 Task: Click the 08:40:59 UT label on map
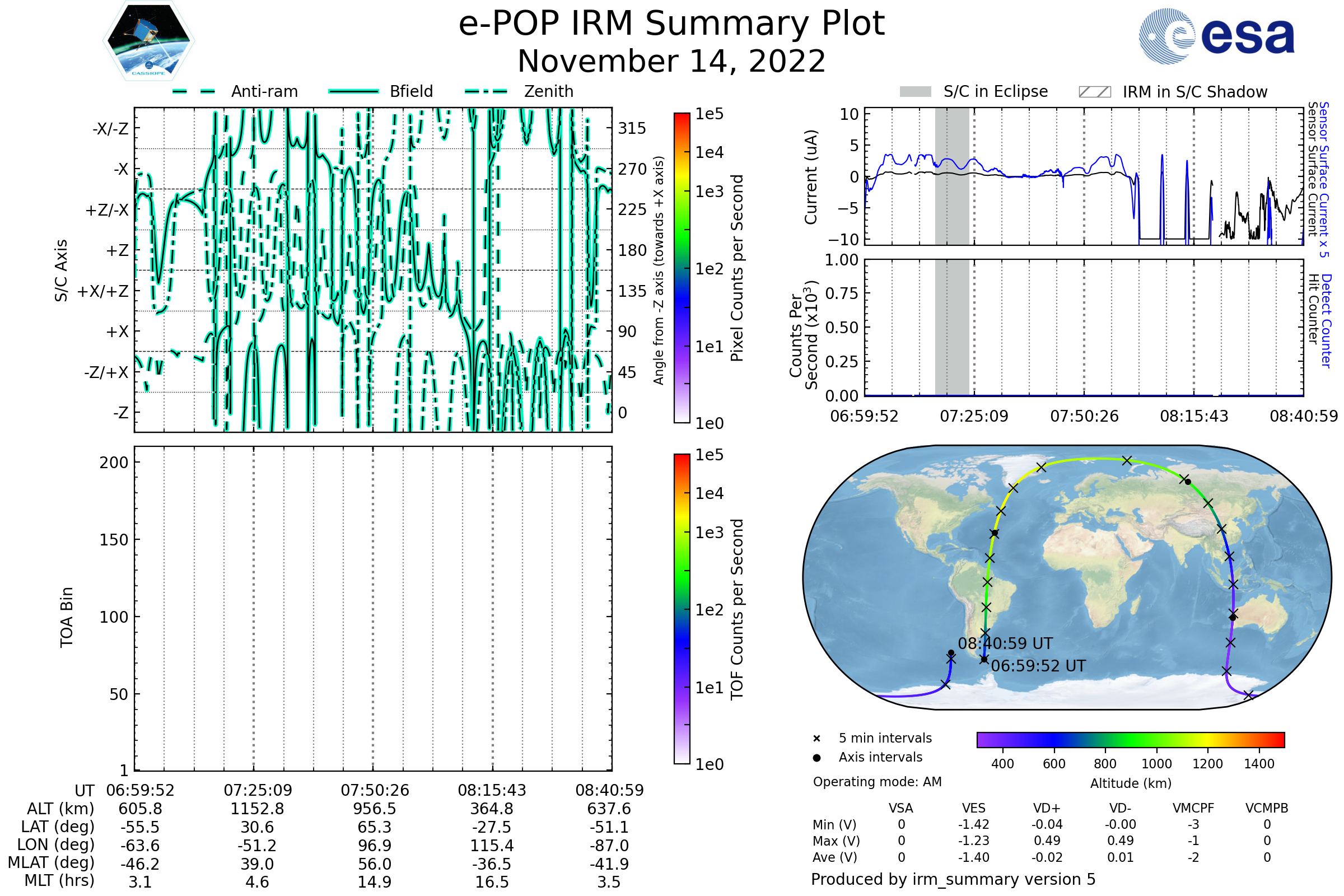(x=1005, y=643)
